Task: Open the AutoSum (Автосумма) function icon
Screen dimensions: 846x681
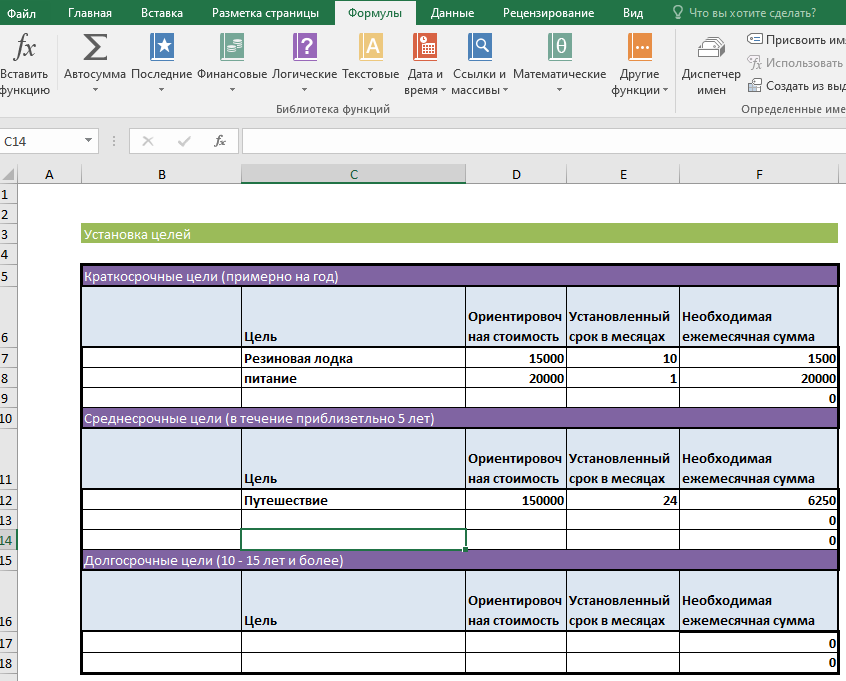Action: pos(95,47)
